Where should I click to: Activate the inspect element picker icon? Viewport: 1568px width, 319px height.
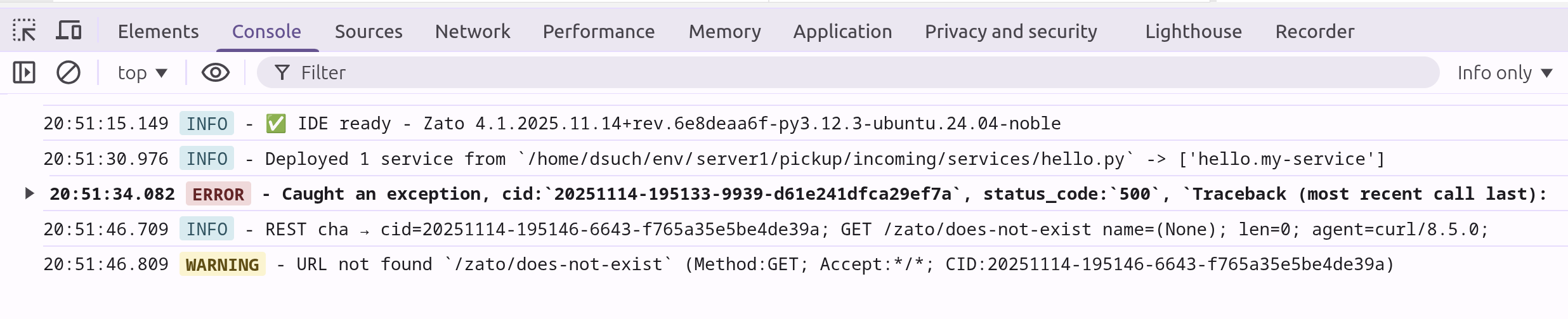24,30
